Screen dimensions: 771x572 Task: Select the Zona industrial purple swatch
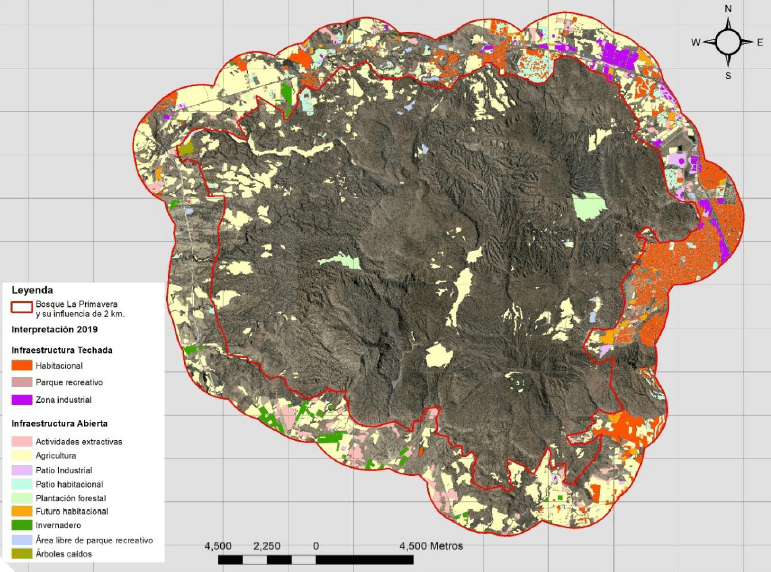tap(20, 399)
